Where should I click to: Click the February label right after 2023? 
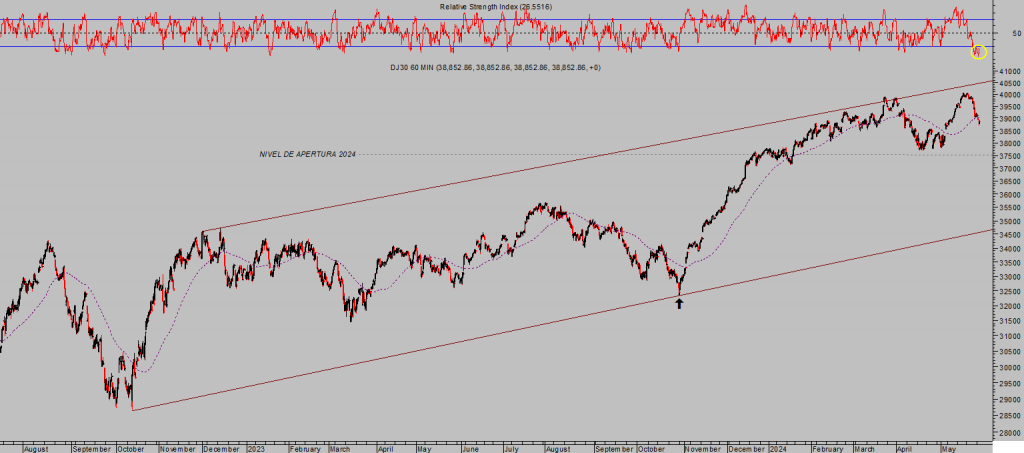coord(305,449)
